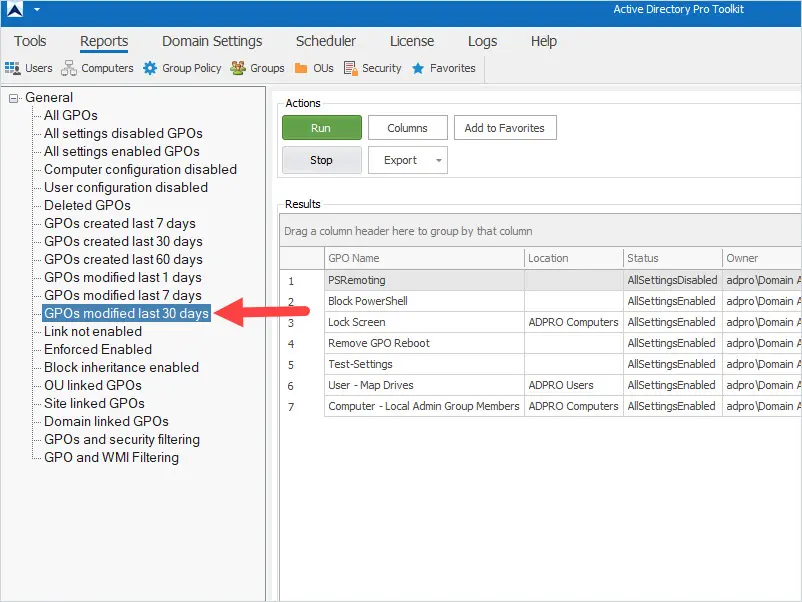Collapse the General tree node
Screen dimensions: 802x602
(13, 98)
